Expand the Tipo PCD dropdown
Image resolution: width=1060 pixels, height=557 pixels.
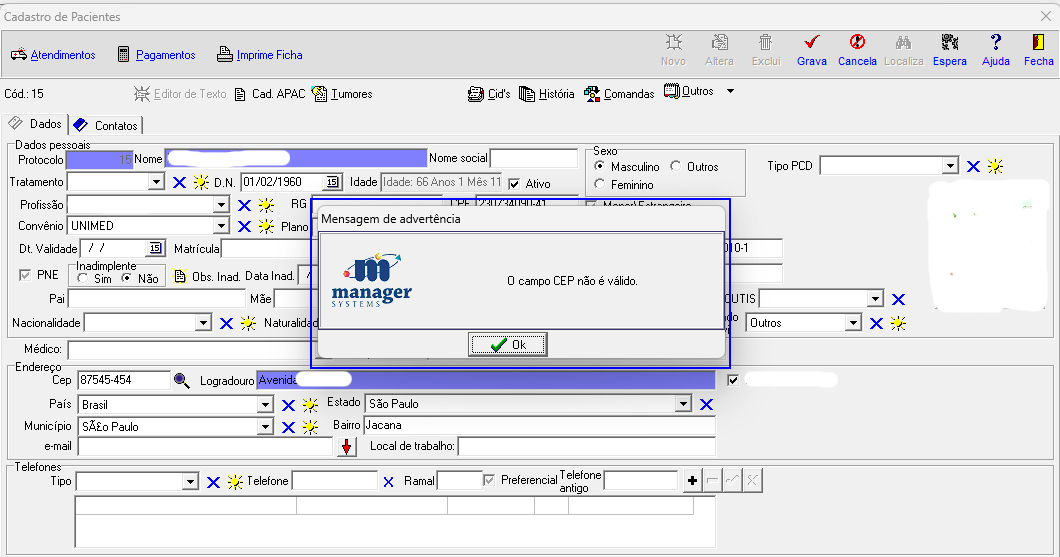click(x=950, y=166)
